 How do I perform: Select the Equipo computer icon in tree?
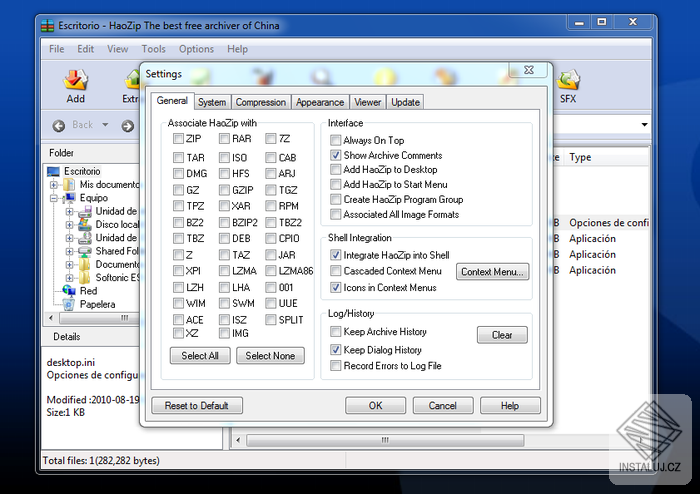coord(69,198)
